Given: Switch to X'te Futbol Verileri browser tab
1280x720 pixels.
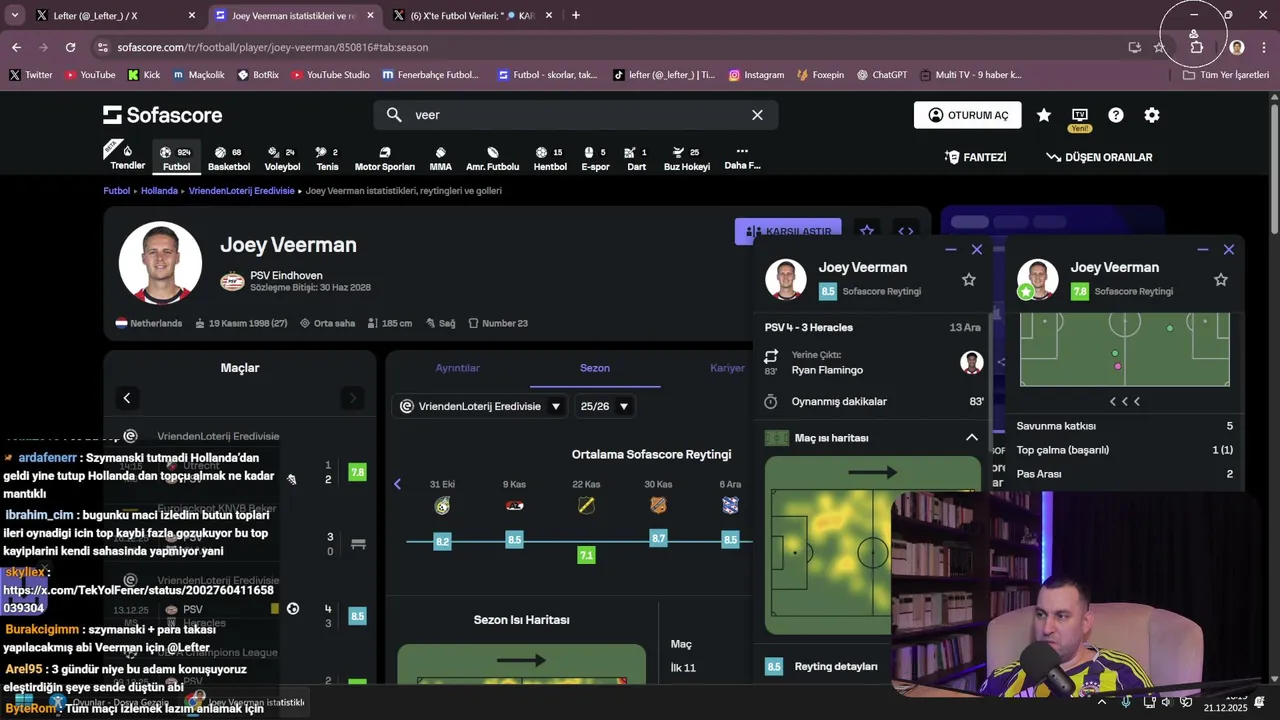Looking at the screenshot, I should (474, 16).
